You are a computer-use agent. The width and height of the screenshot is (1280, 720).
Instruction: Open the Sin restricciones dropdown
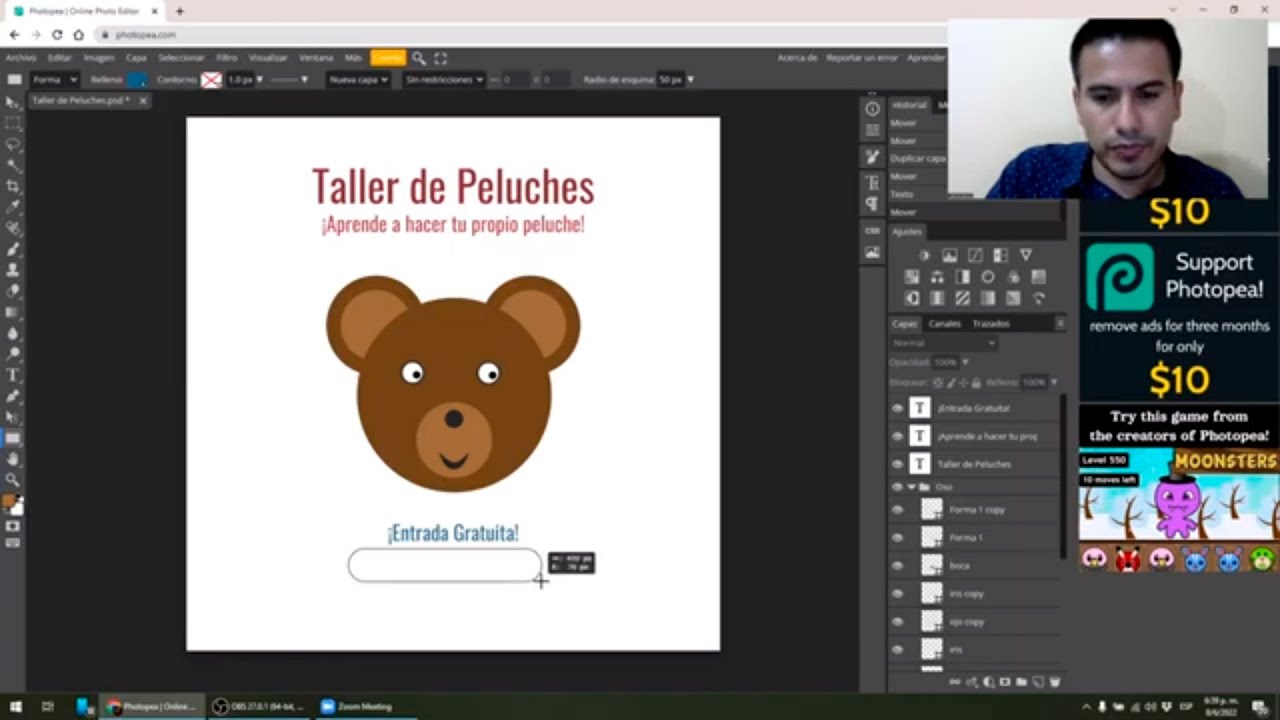tap(444, 79)
